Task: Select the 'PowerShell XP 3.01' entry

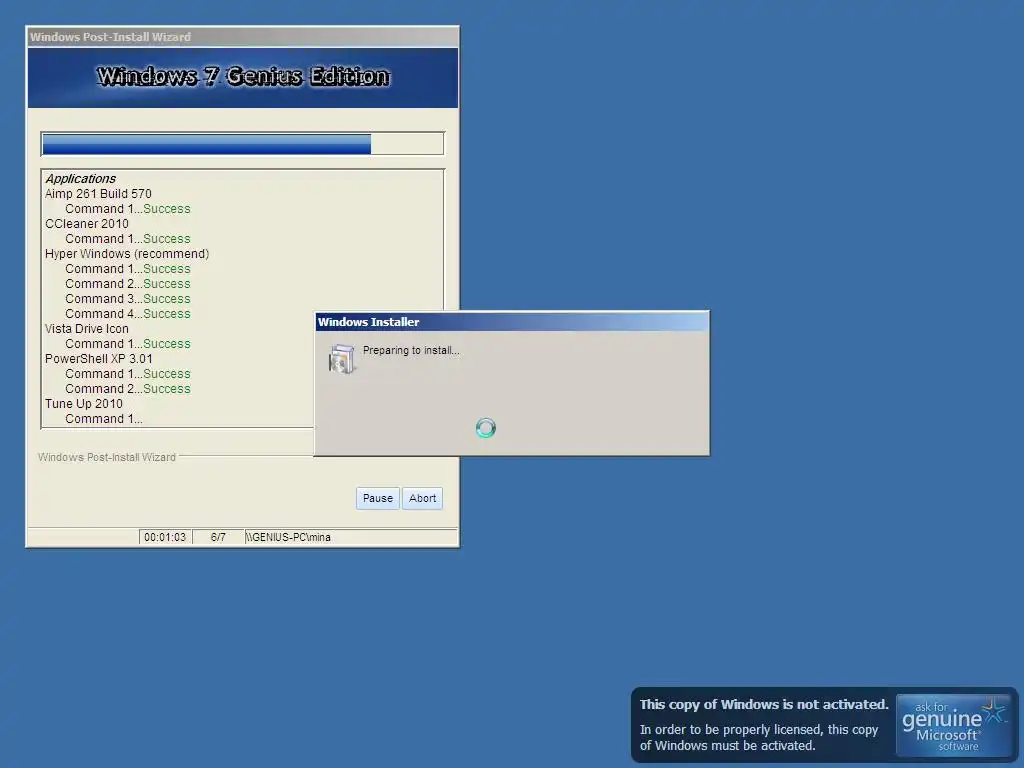Action: 99,359
